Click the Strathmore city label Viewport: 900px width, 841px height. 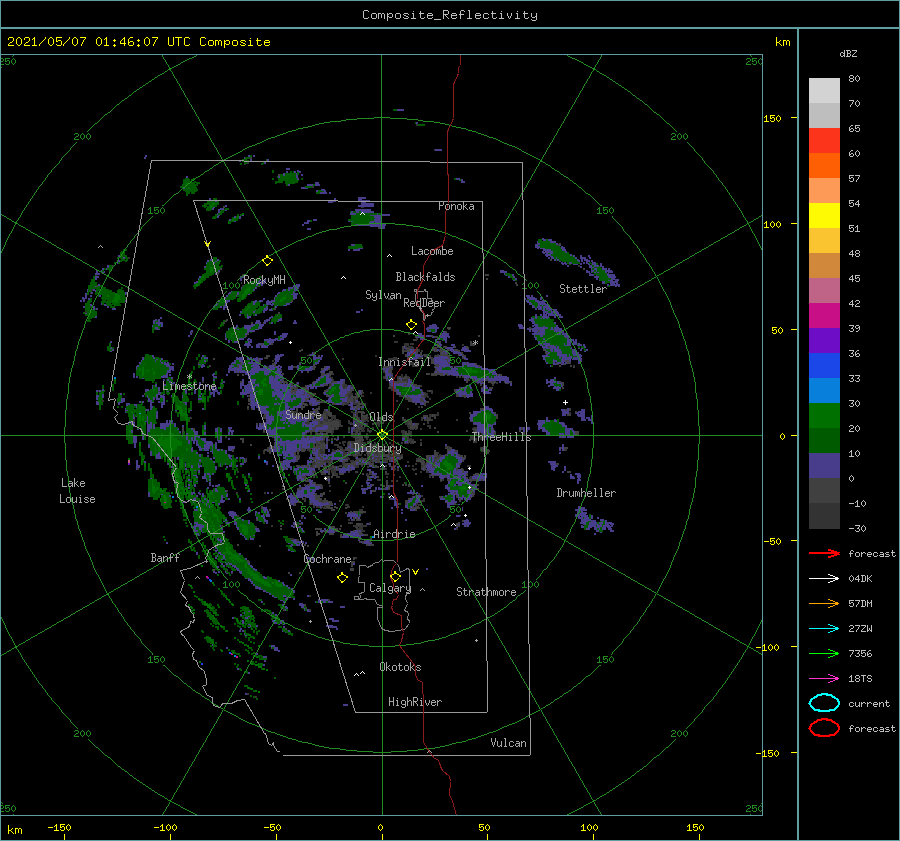pos(486,592)
